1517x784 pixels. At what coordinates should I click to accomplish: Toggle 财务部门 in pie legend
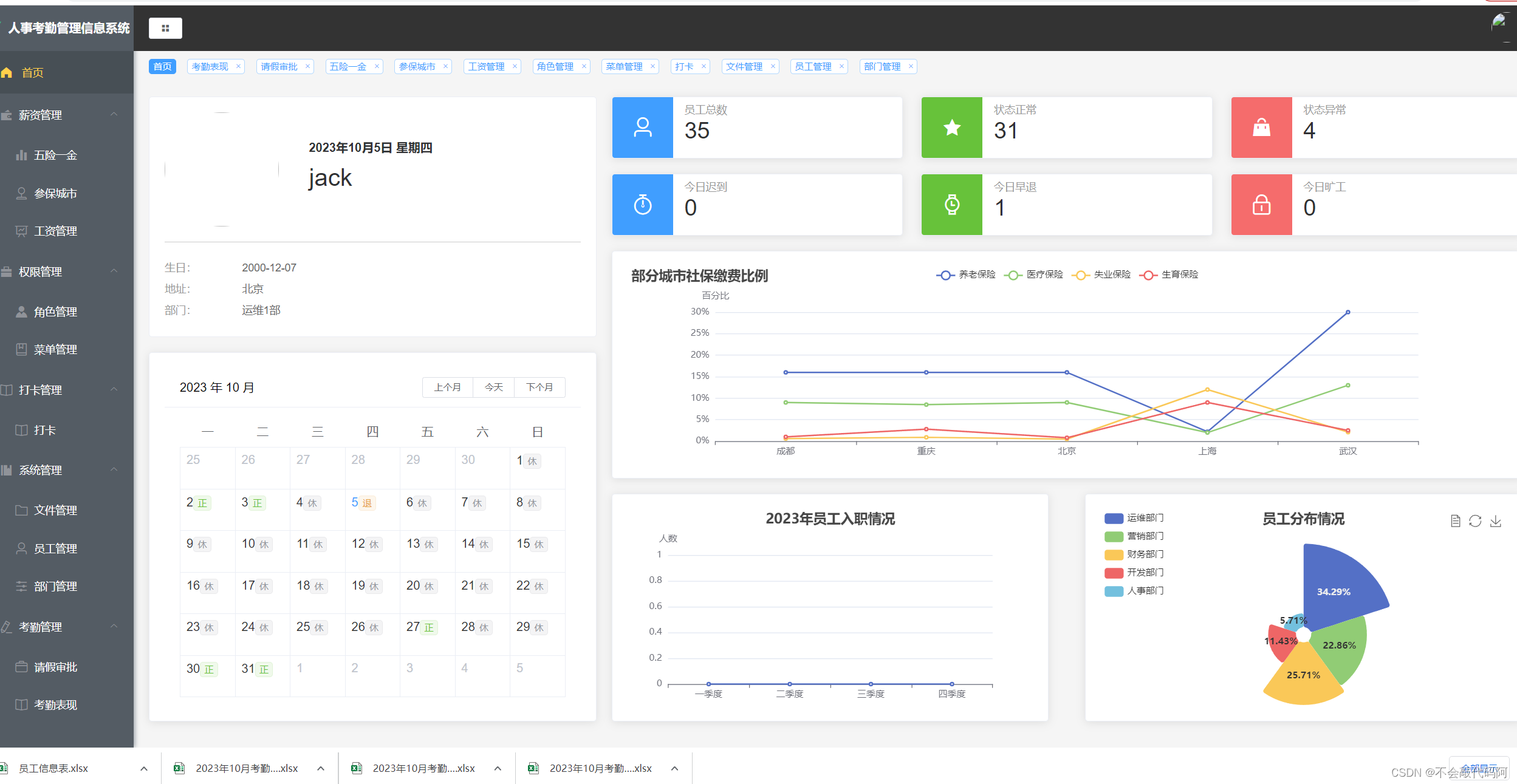coord(1134,554)
